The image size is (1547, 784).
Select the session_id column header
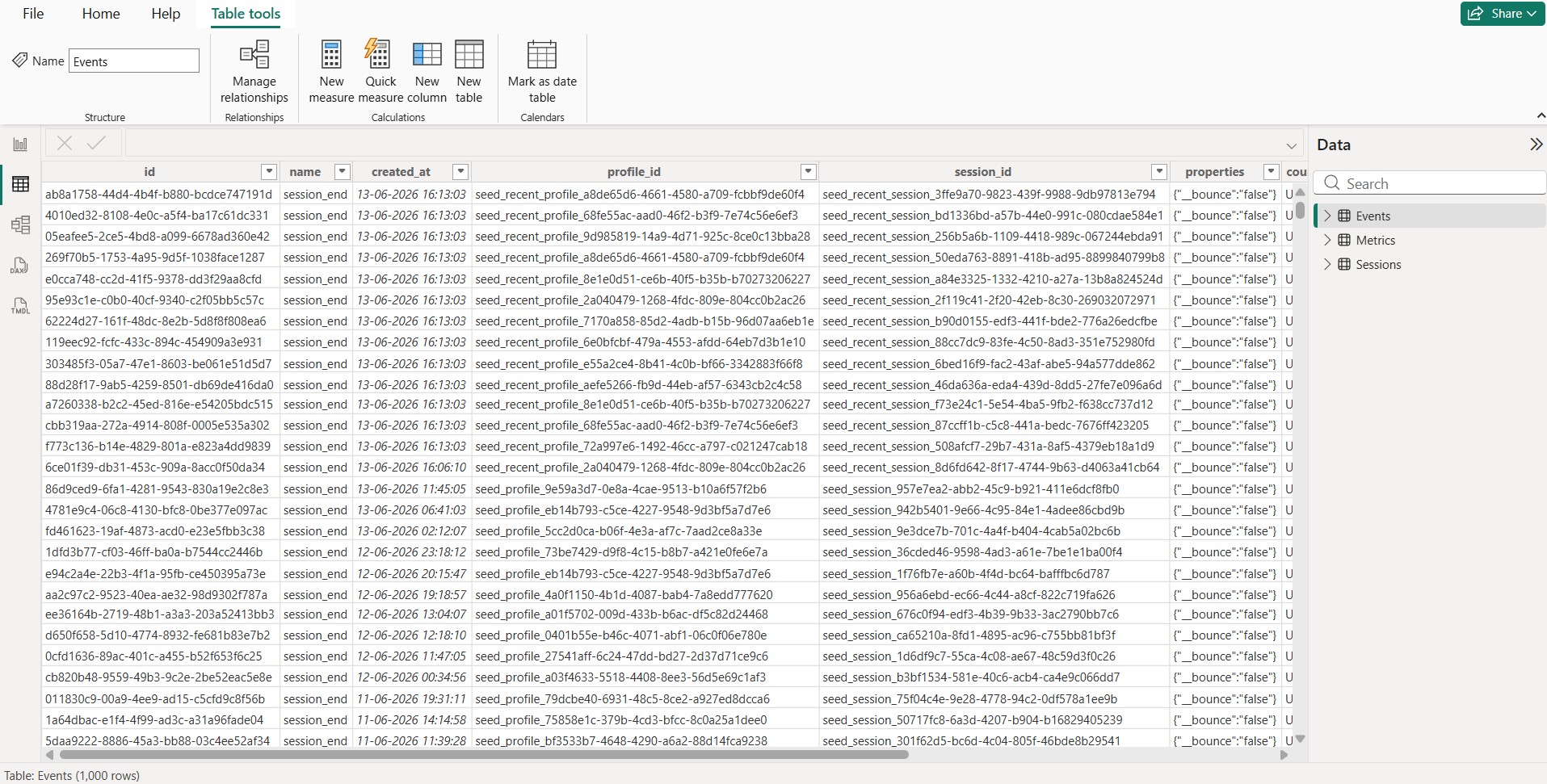(x=982, y=171)
